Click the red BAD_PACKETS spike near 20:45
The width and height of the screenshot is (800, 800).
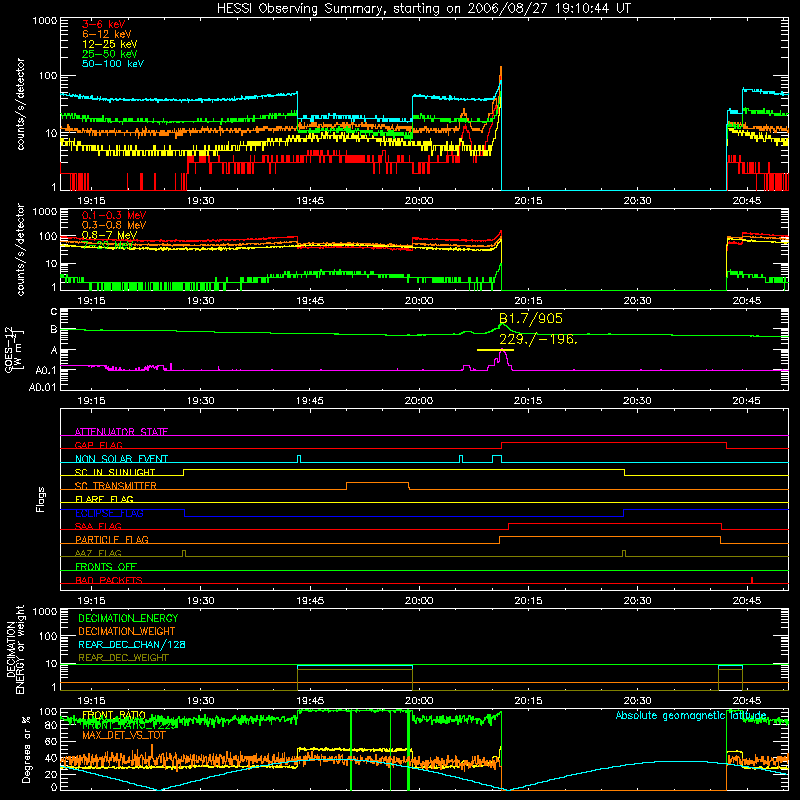click(x=752, y=580)
